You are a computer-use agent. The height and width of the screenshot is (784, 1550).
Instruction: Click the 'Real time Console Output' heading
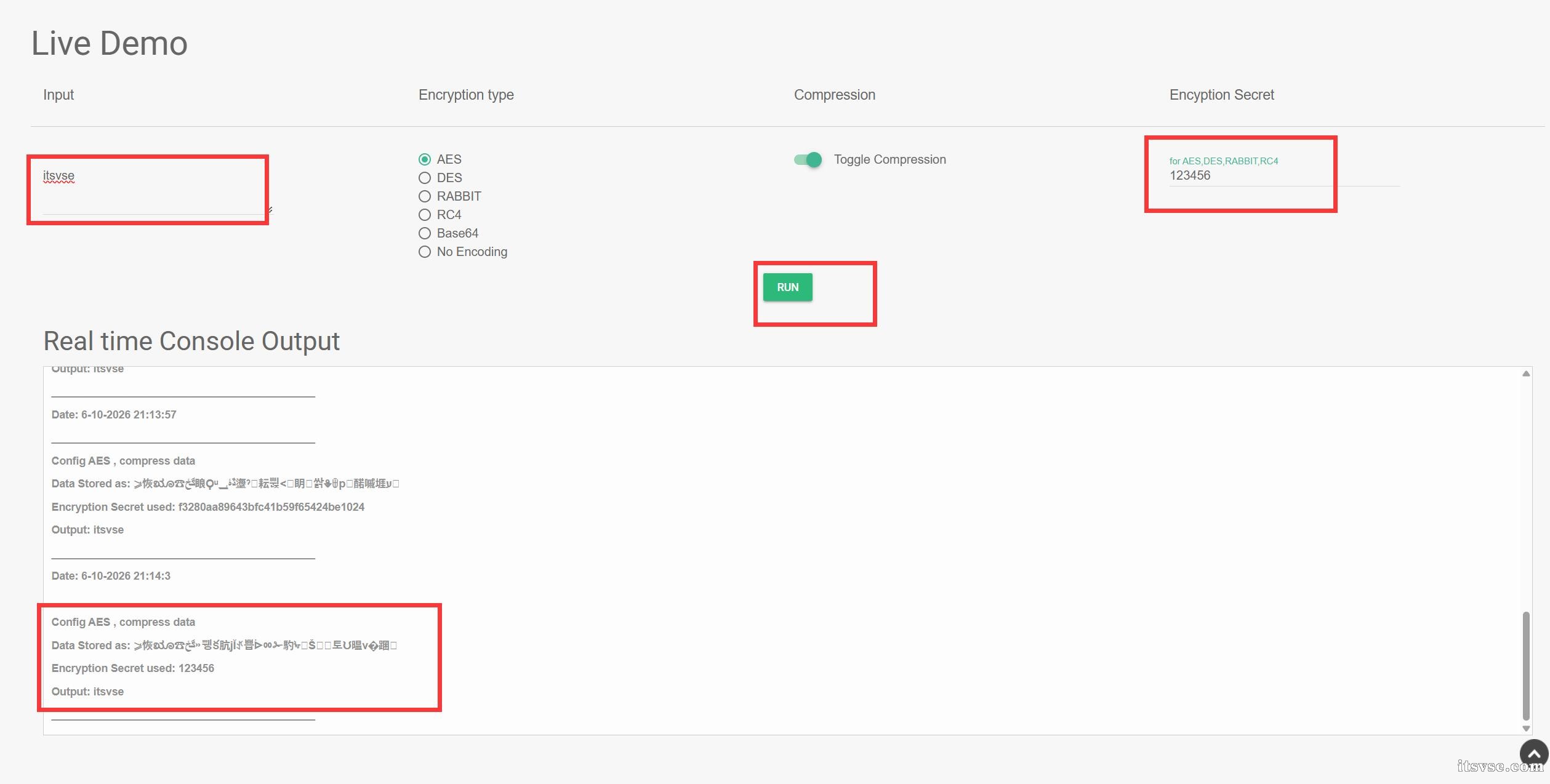pos(191,341)
